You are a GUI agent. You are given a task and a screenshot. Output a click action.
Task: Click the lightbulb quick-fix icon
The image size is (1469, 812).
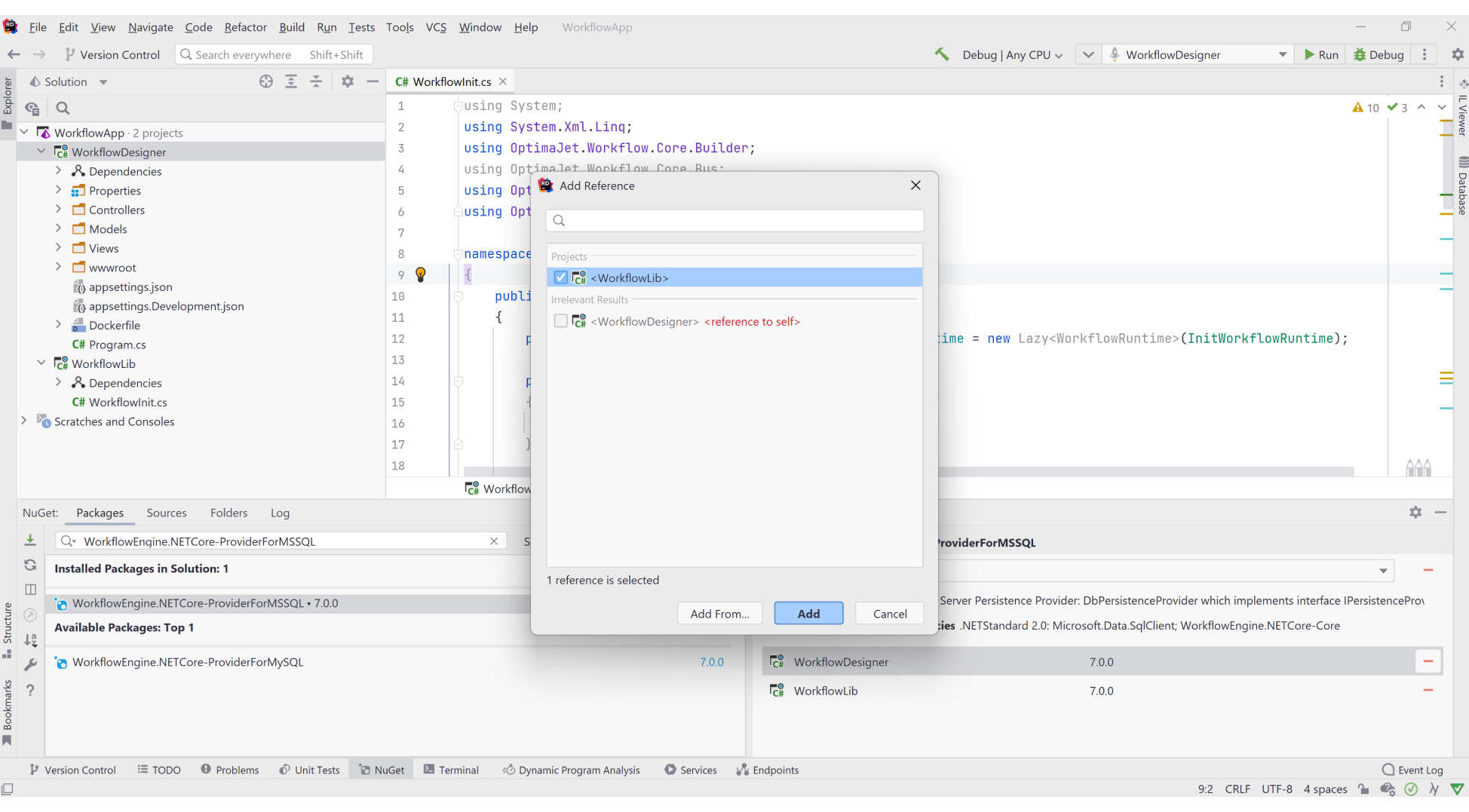421,274
